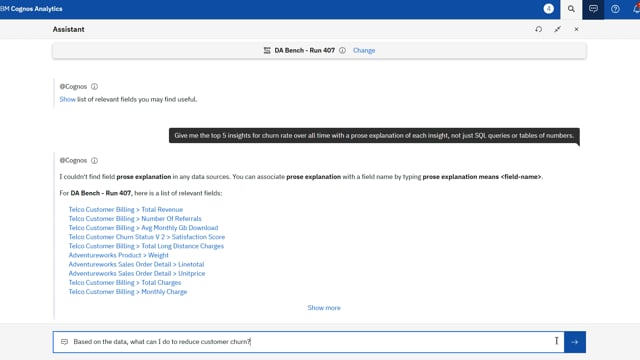The height and width of the screenshot is (360, 640).
Task: Open Adventureworks Sales Order Detail > Unitprice
Action: click(137, 273)
